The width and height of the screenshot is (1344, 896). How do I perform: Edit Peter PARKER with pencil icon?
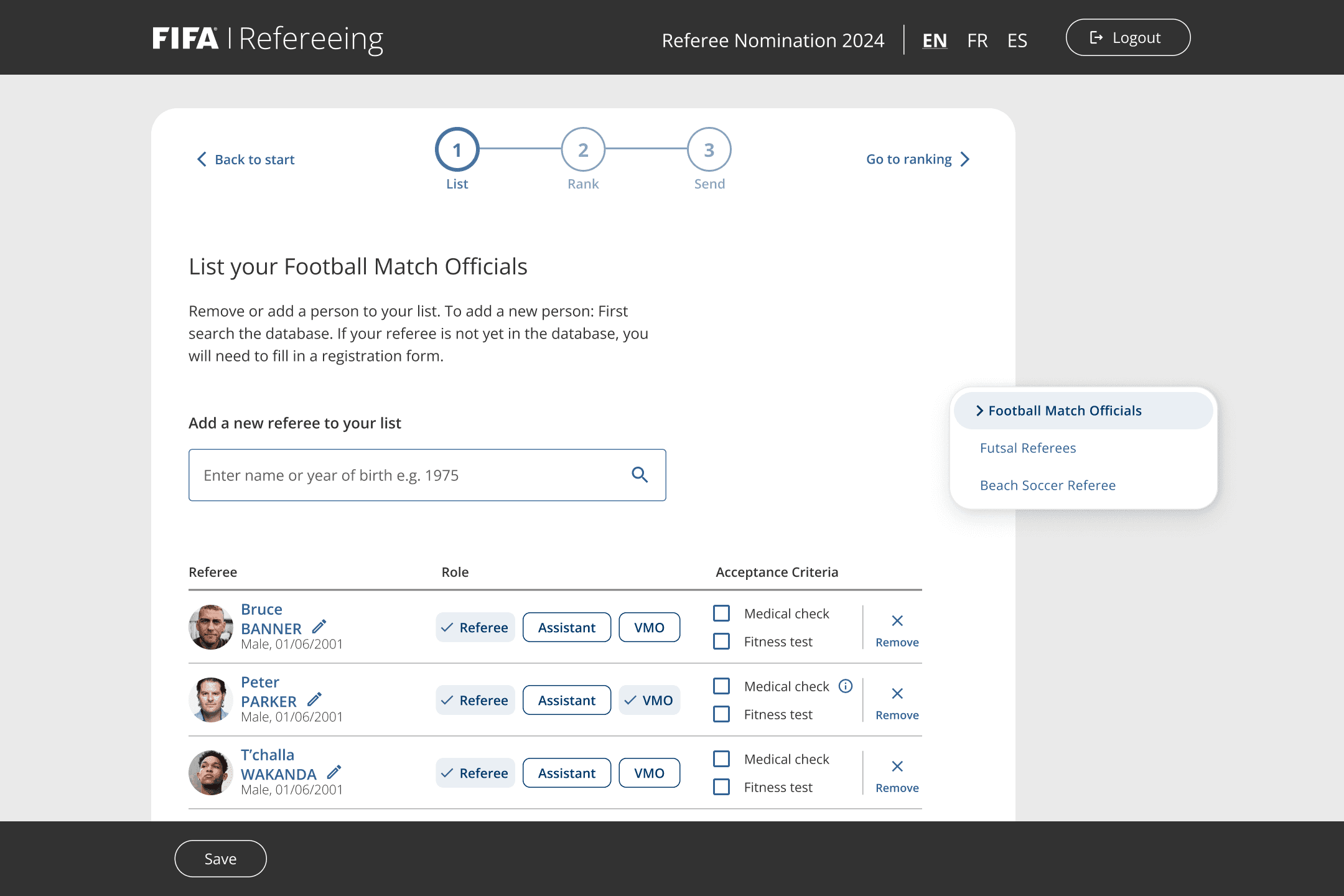314,699
